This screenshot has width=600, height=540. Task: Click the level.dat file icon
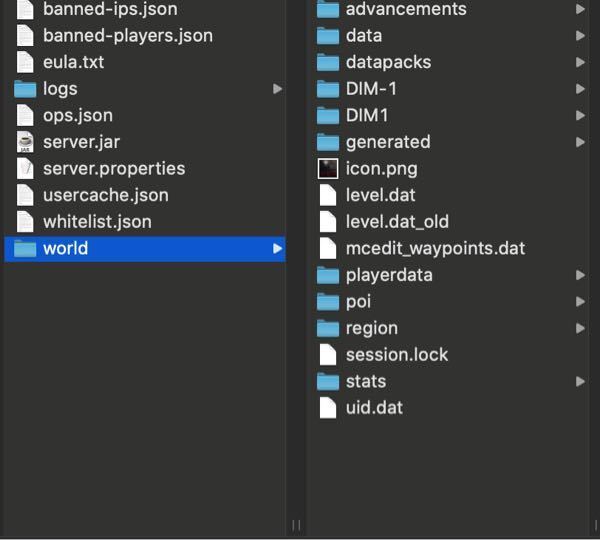point(328,195)
